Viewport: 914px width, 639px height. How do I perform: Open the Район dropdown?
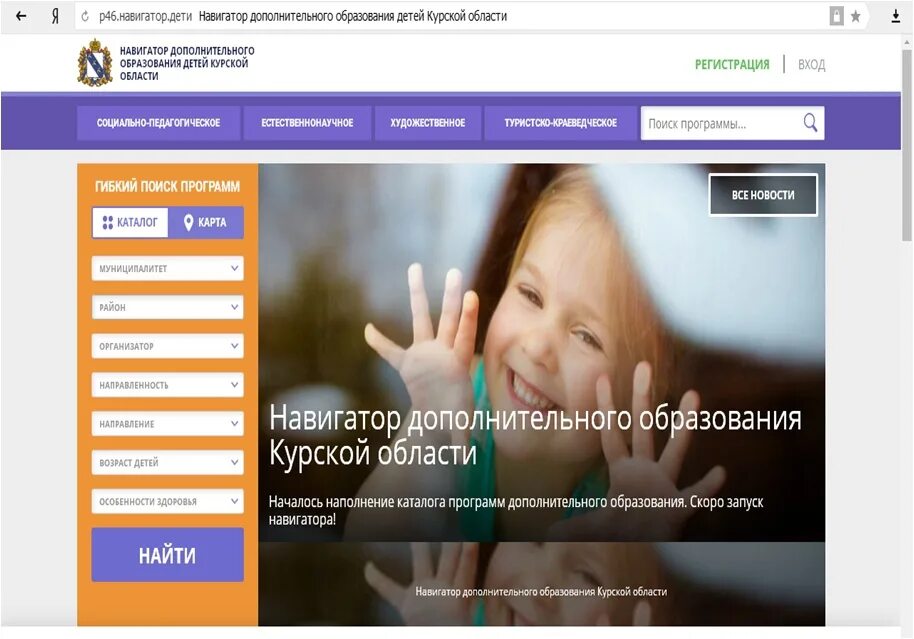click(x=167, y=307)
